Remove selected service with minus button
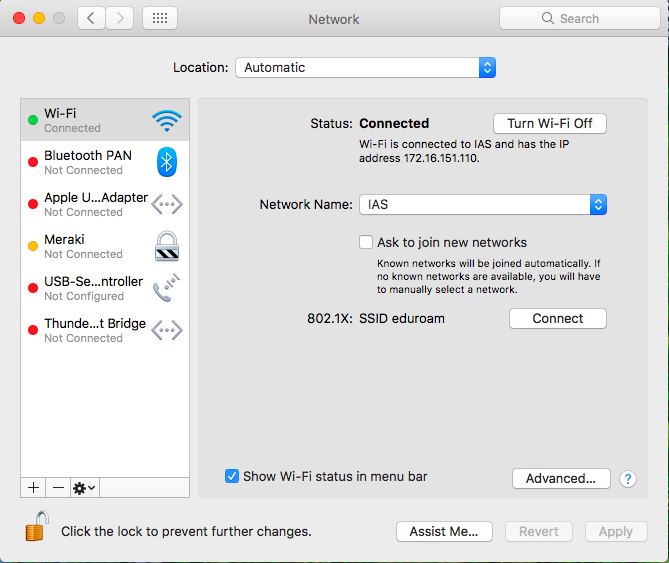Image resolution: width=669 pixels, height=563 pixels. [x=58, y=487]
